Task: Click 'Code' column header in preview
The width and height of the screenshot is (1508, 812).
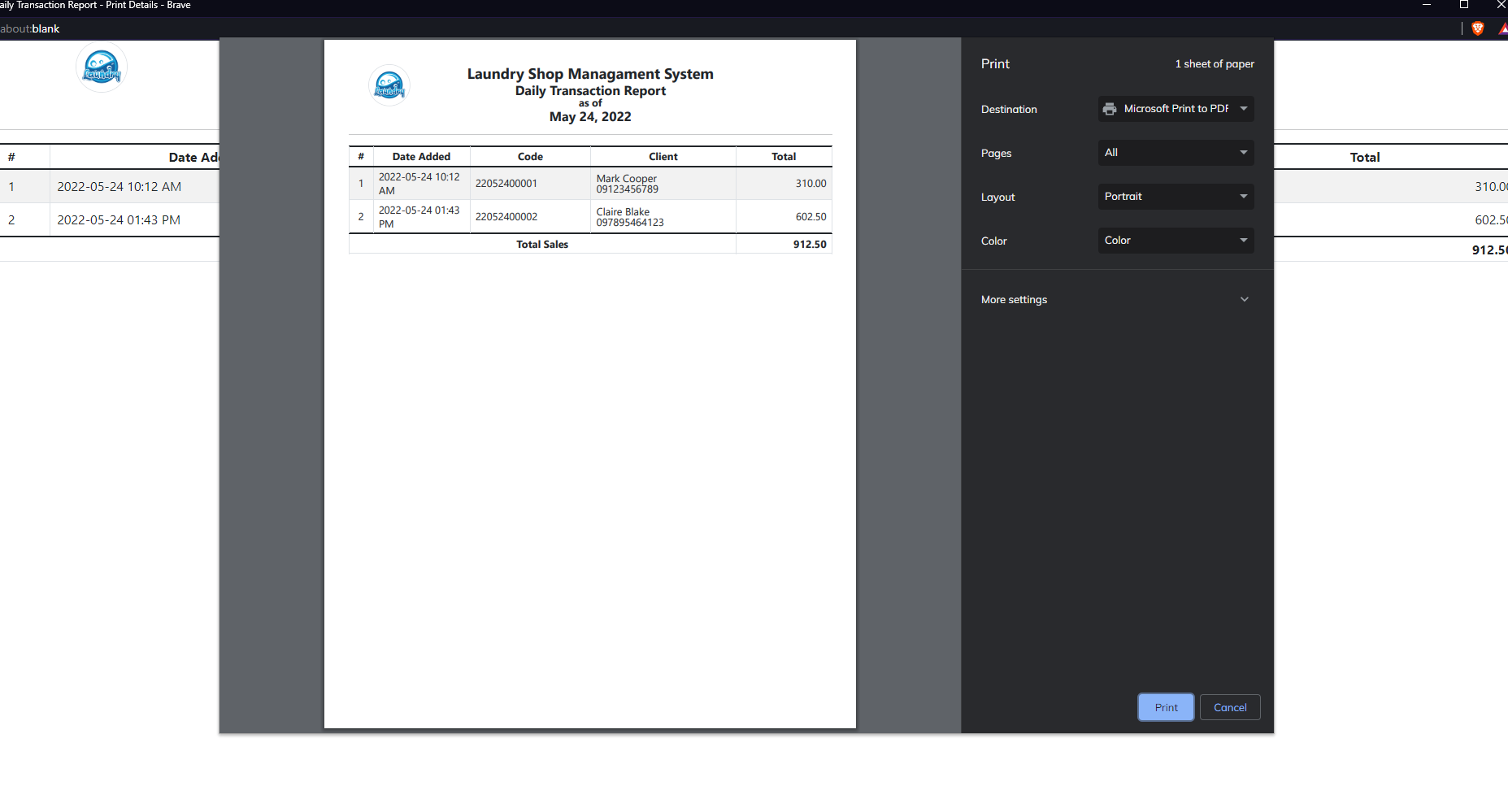Action: point(530,157)
